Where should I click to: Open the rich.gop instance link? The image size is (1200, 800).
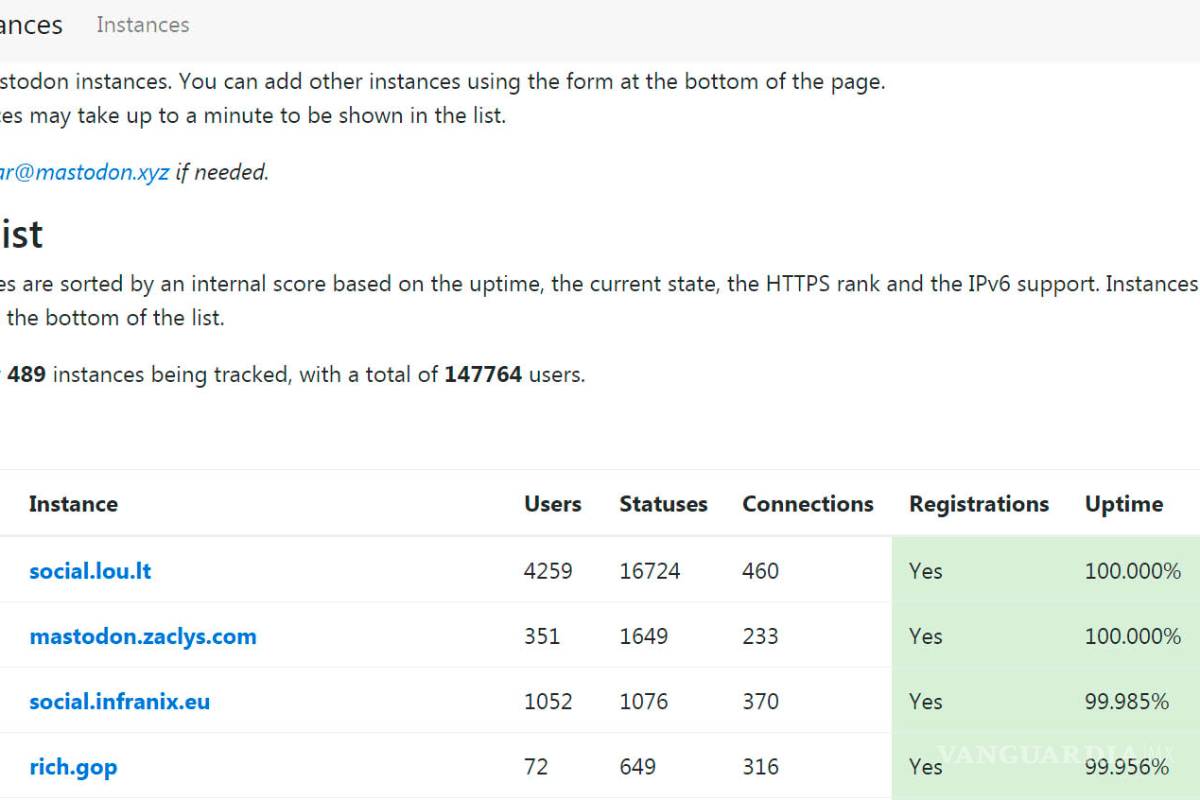tap(73, 766)
